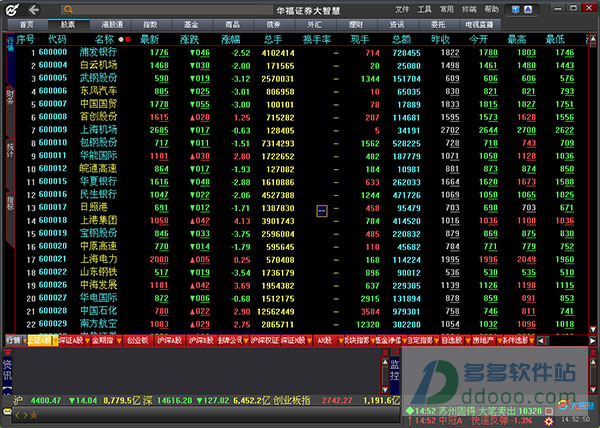Select the 中国石化 stock row

click(x=301, y=311)
